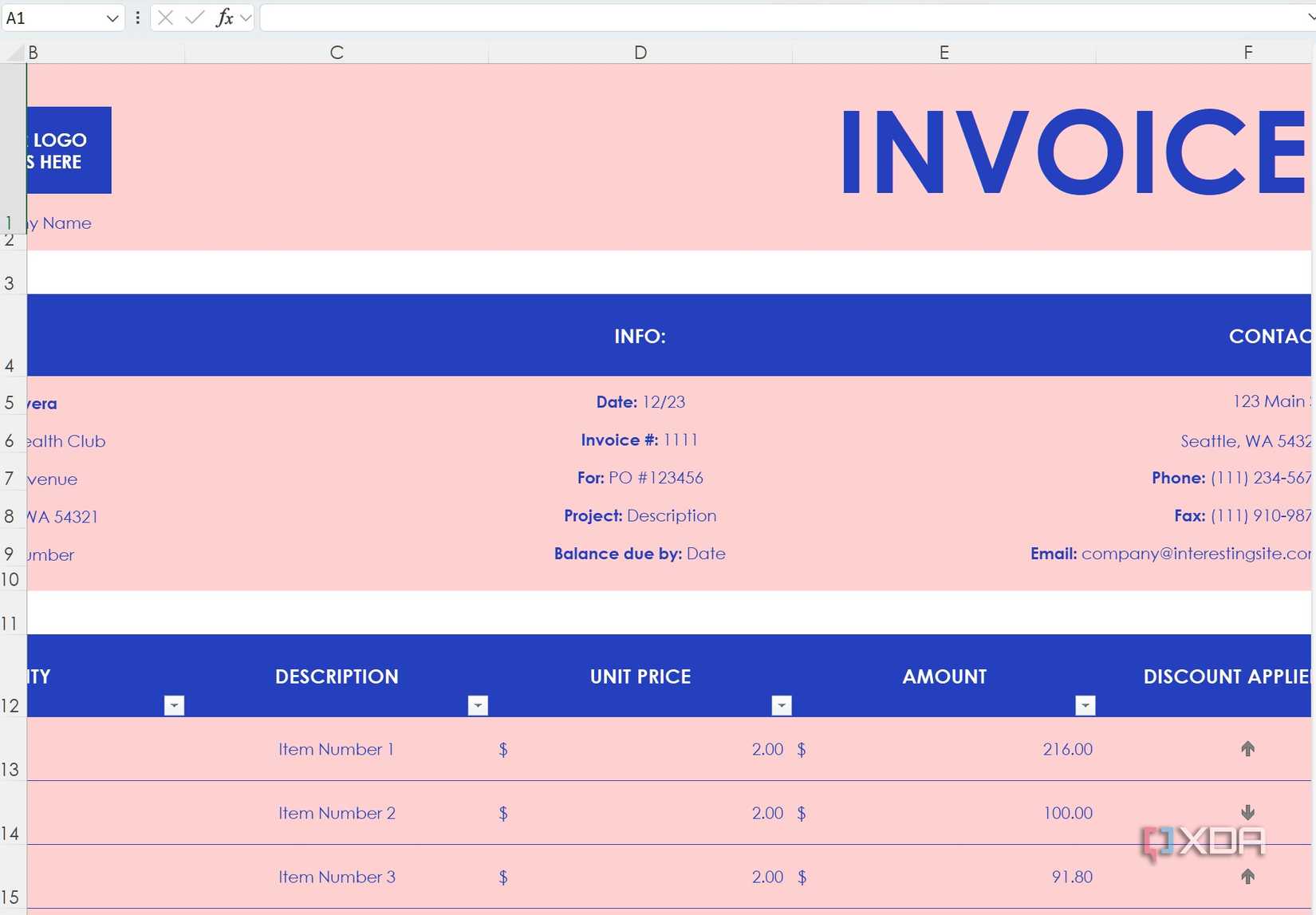Open the UNIT PRICE column filter dropdown
This screenshot has height=915, width=1316.
(x=782, y=705)
